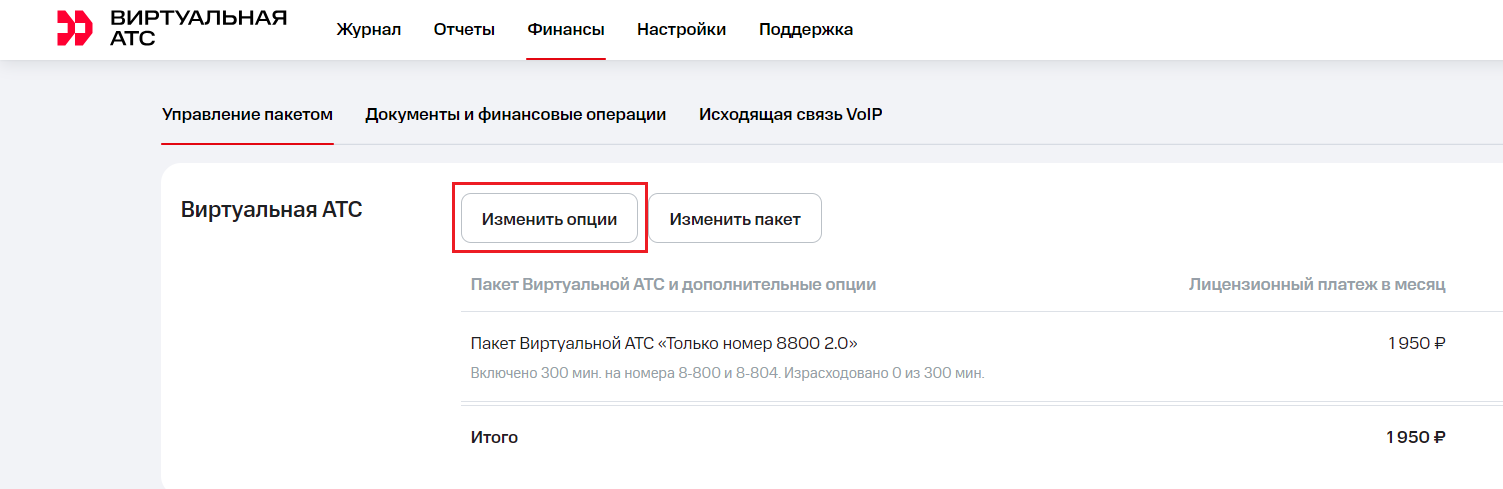The height and width of the screenshot is (489, 1503).
Task: Open the Журнал menu item
Action: click(369, 30)
